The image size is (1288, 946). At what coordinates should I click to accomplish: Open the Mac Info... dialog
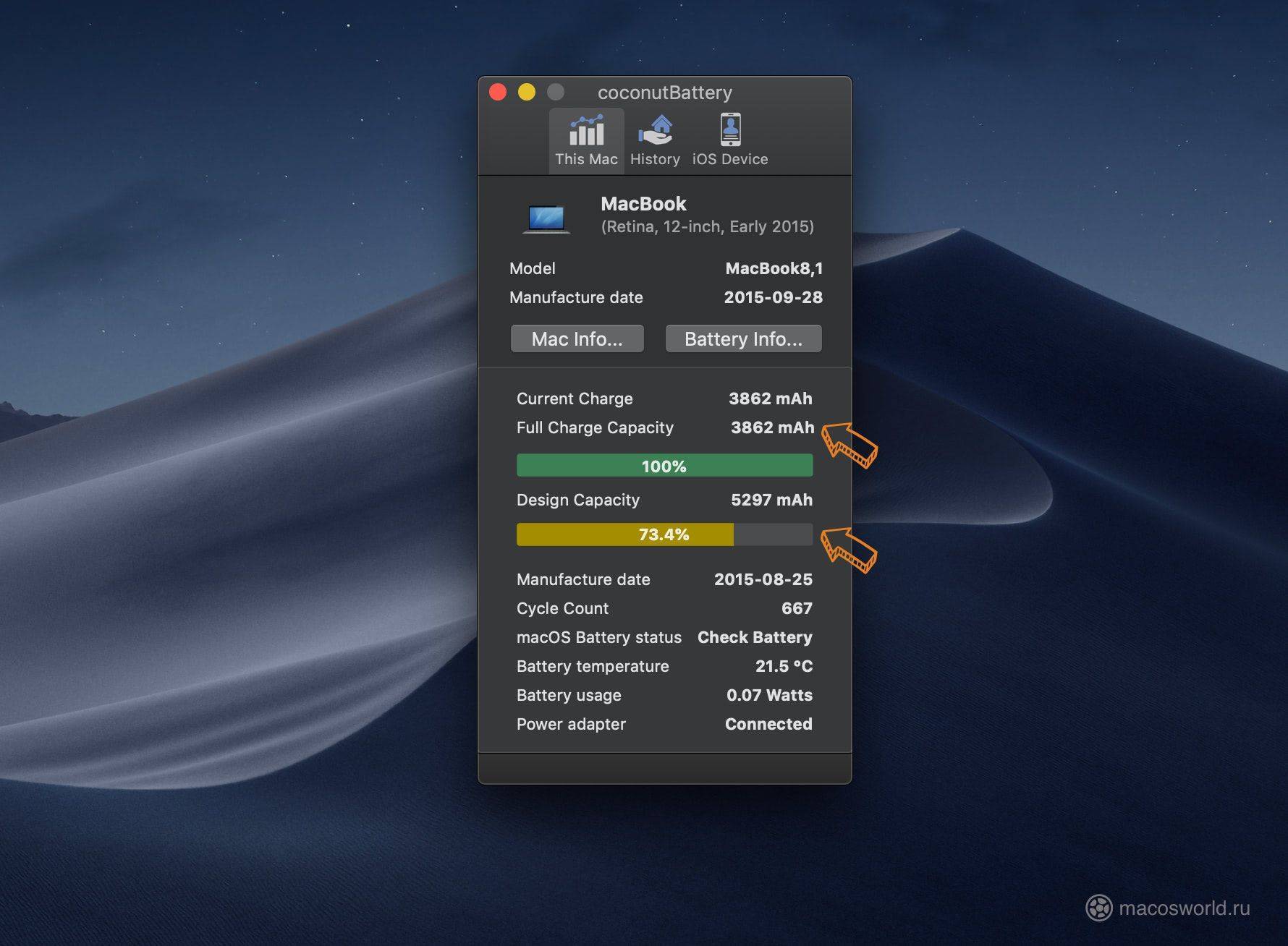pyautogui.click(x=577, y=338)
